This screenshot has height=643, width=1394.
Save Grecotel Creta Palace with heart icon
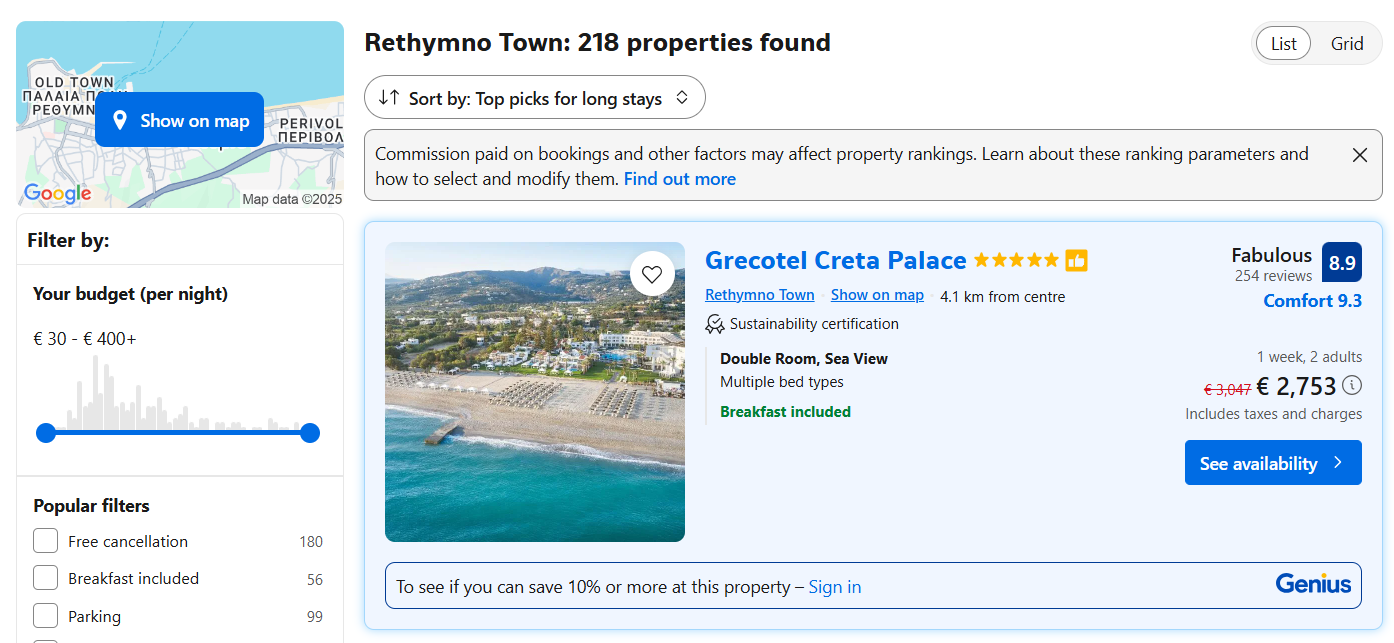tap(652, 273)
